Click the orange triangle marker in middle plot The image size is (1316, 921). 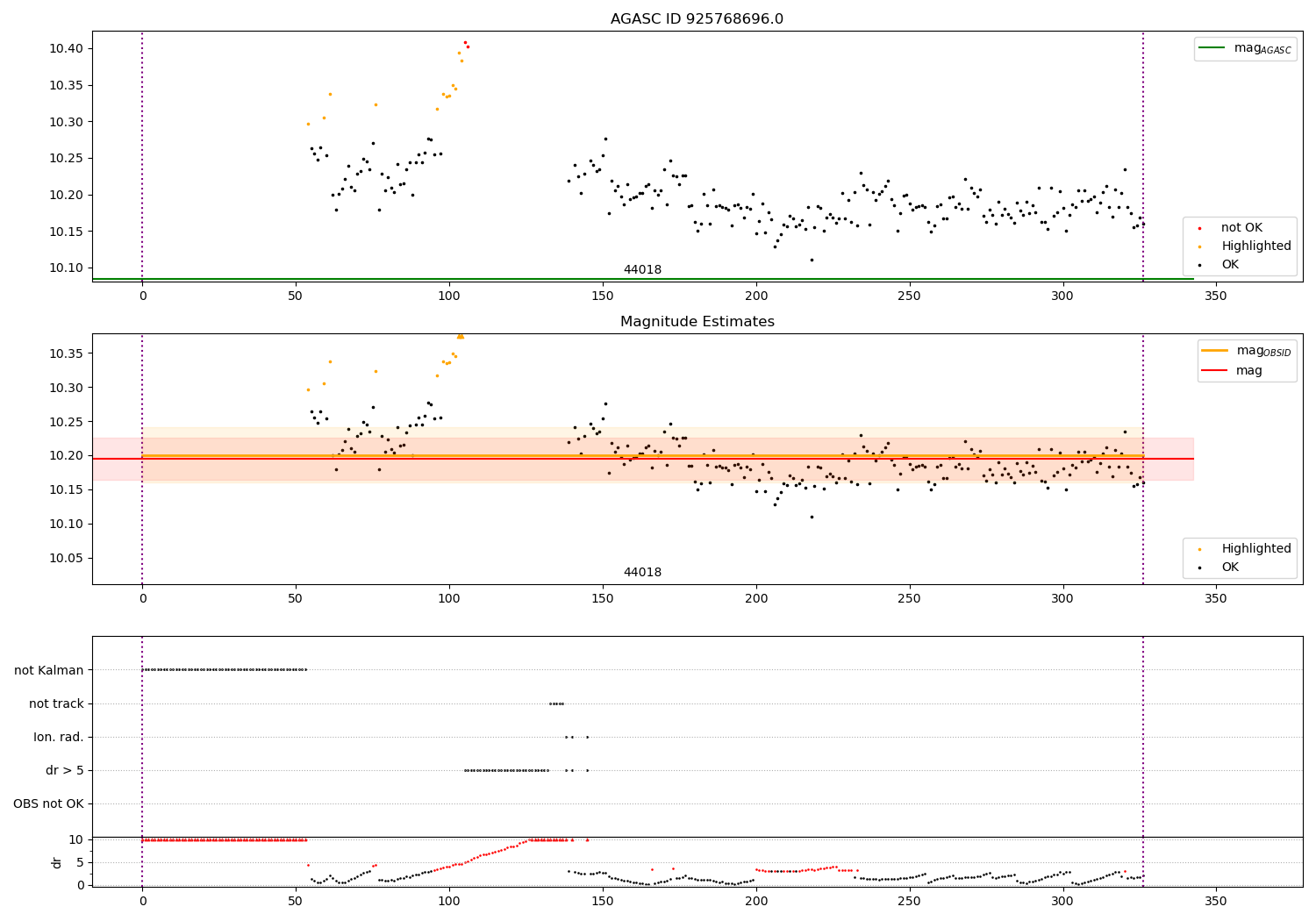(x=460, y=336)
